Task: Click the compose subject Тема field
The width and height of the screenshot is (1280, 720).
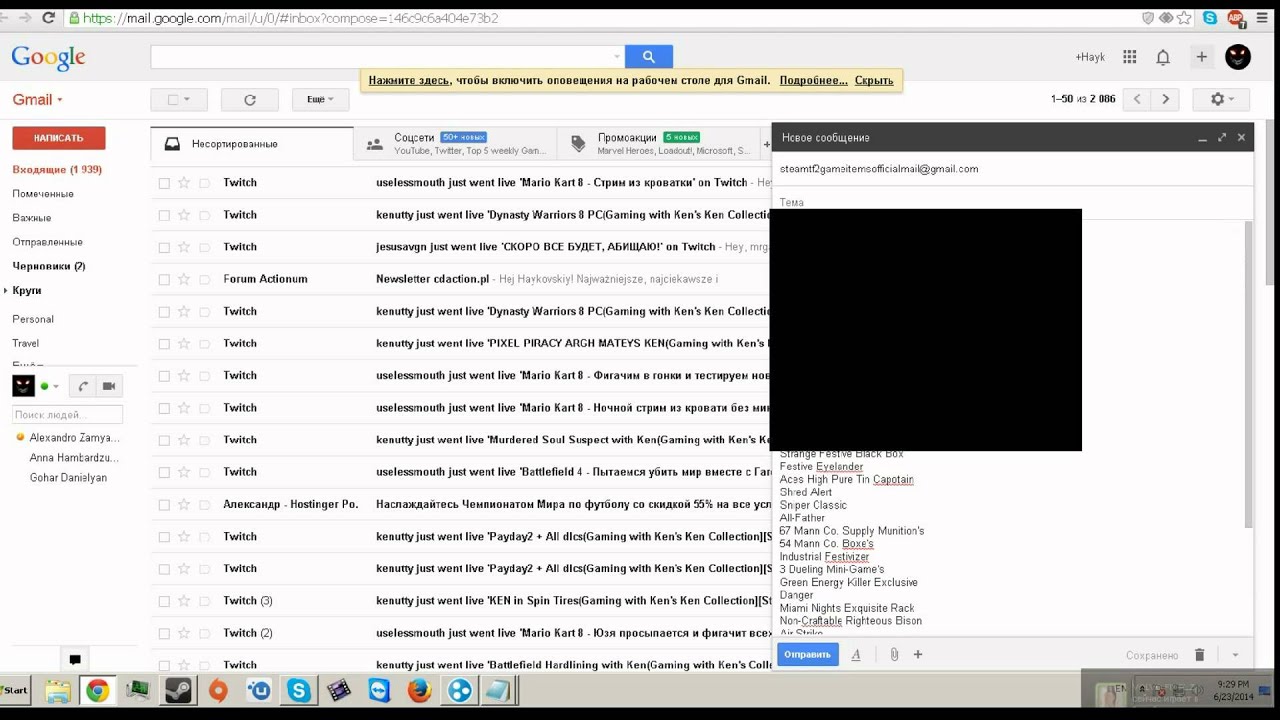Action: tap(1012, 202)
